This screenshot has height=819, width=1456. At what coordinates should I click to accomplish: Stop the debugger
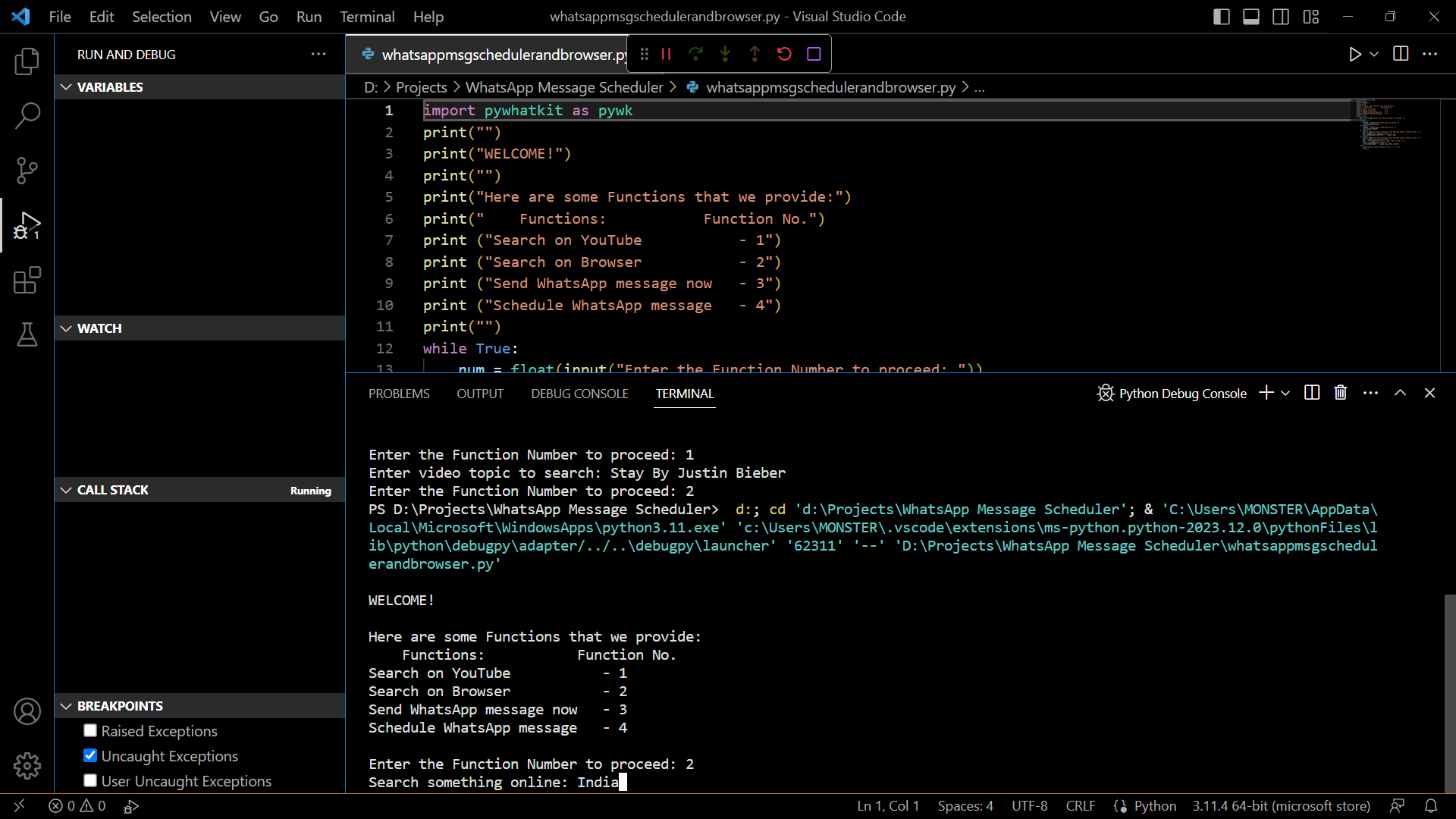pyautogui.click(x=814, y=54)
